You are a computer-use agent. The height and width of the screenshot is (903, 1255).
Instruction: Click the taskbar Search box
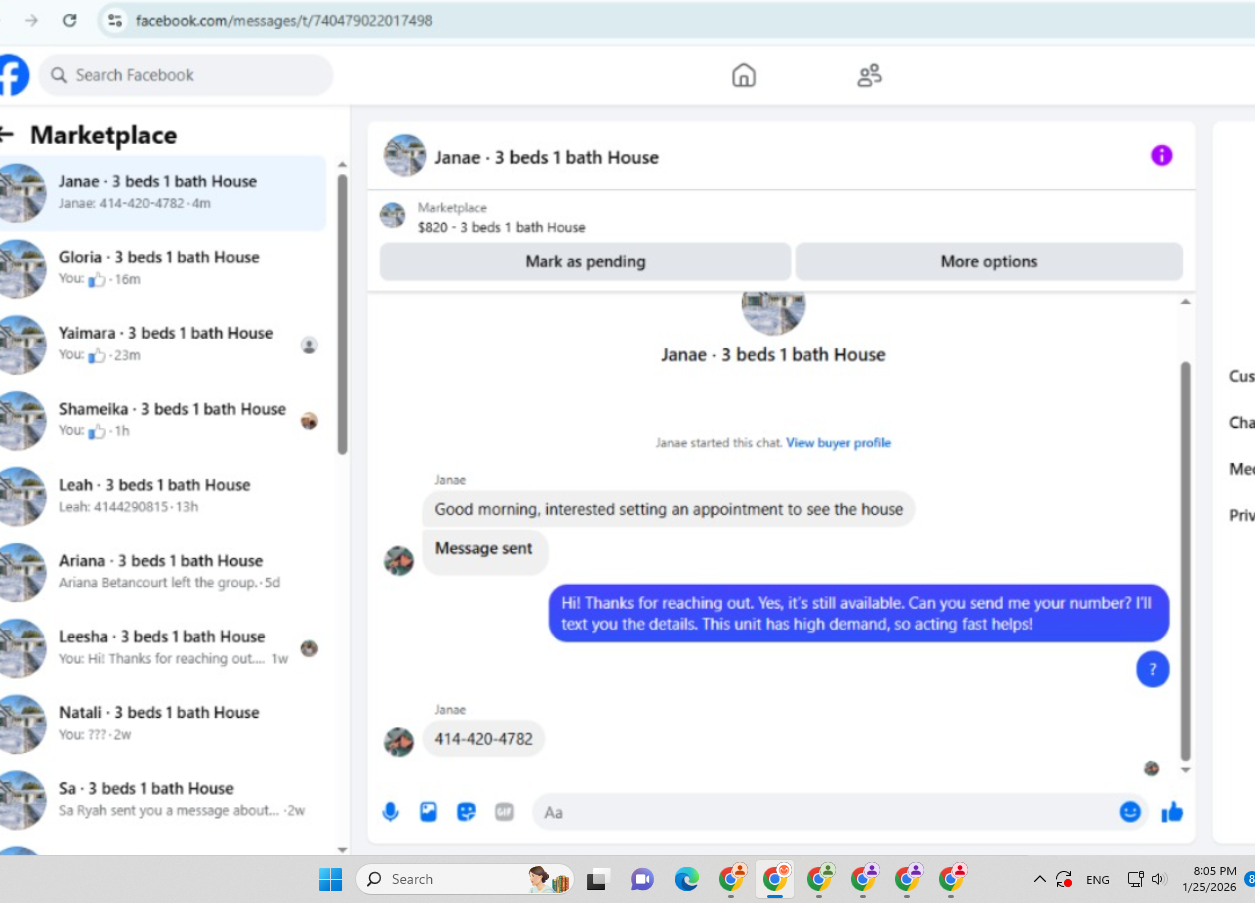tap(465, 879)
